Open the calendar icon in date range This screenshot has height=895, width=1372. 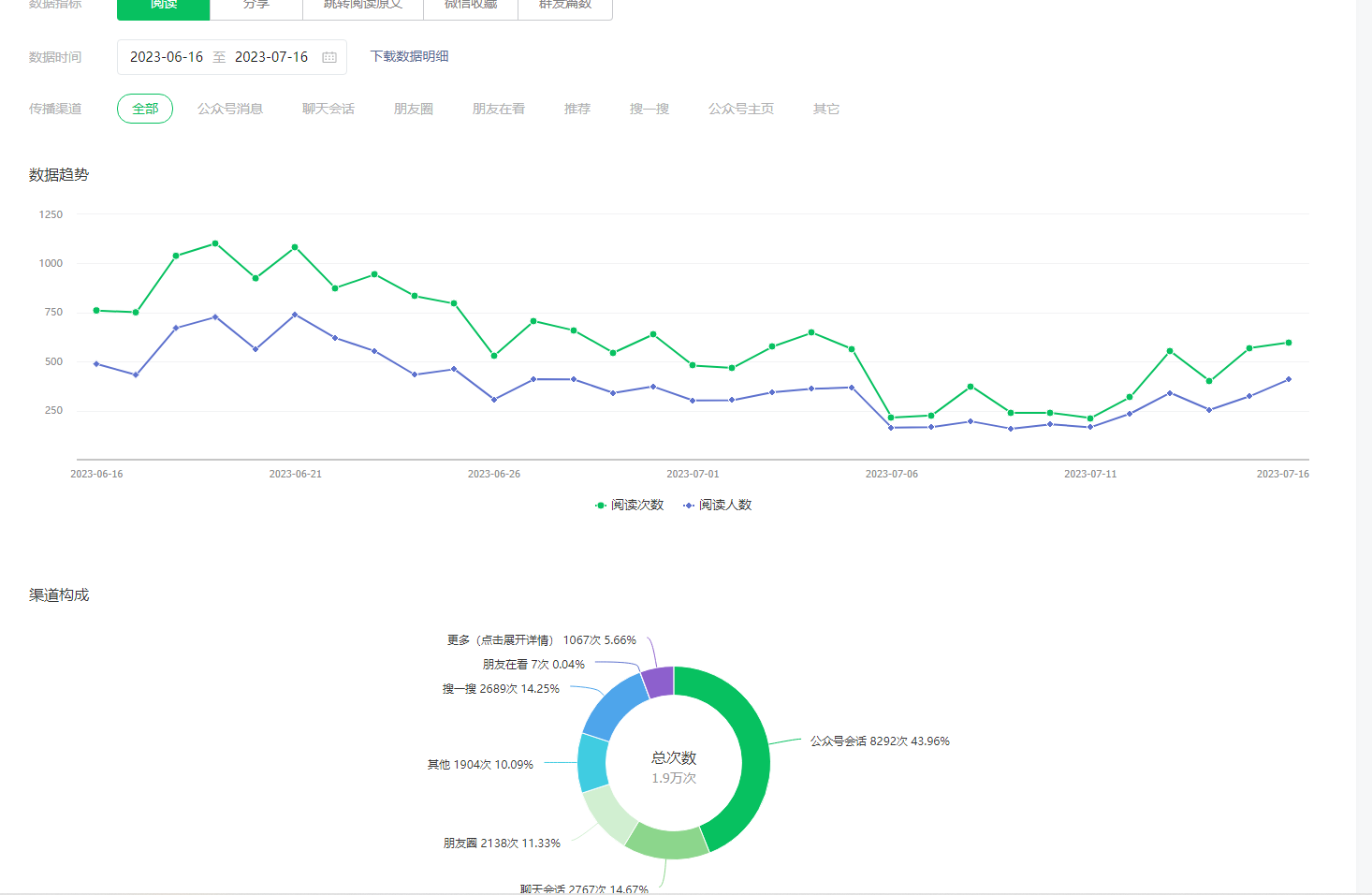[329, 57]
